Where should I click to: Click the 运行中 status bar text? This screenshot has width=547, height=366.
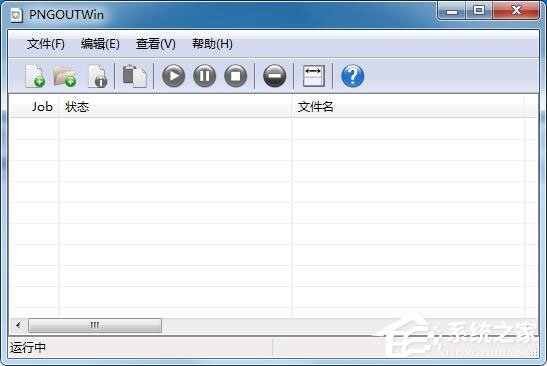tap(28, 348)
